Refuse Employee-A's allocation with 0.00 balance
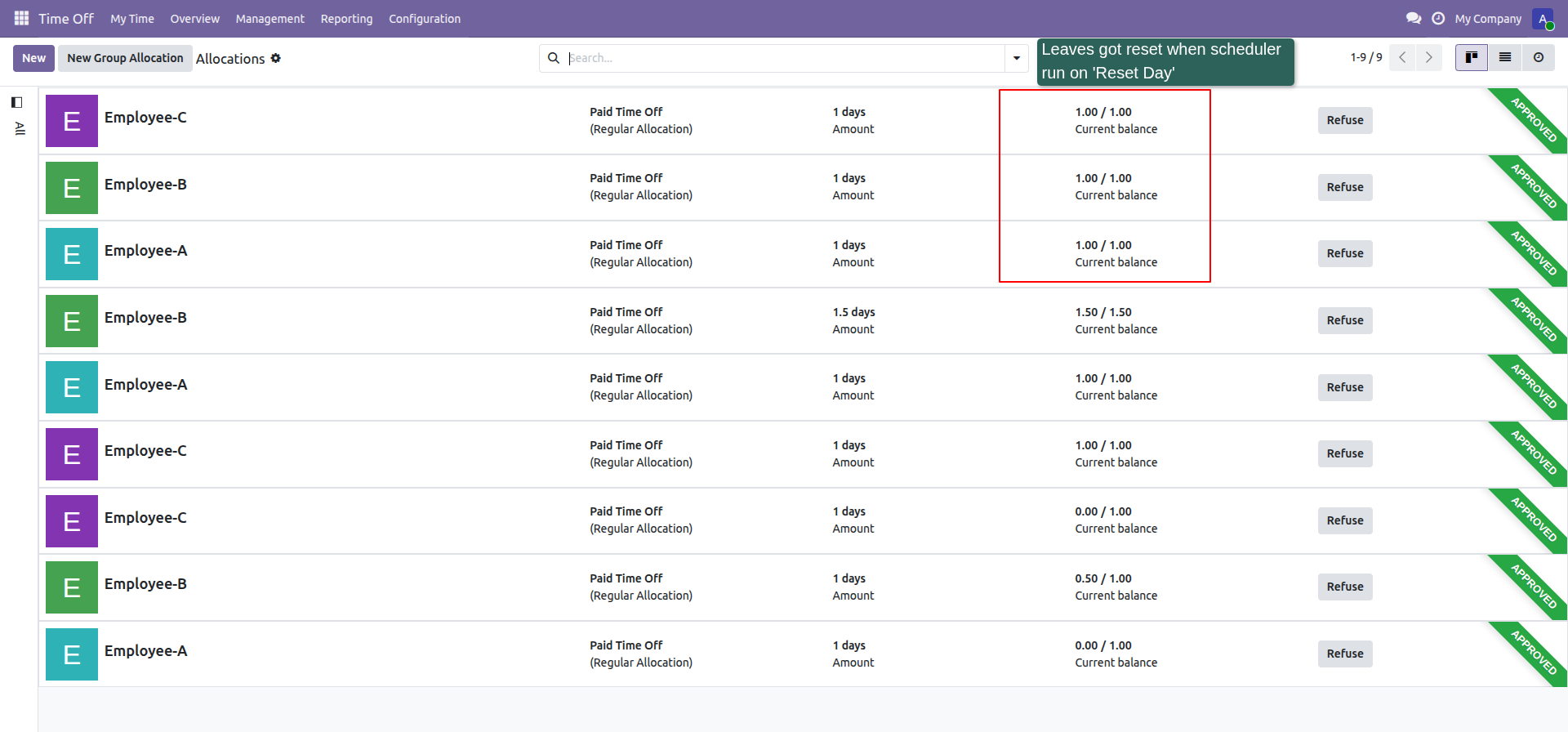This screenshot has width=1568, height=732. [x=1345, y=654]
